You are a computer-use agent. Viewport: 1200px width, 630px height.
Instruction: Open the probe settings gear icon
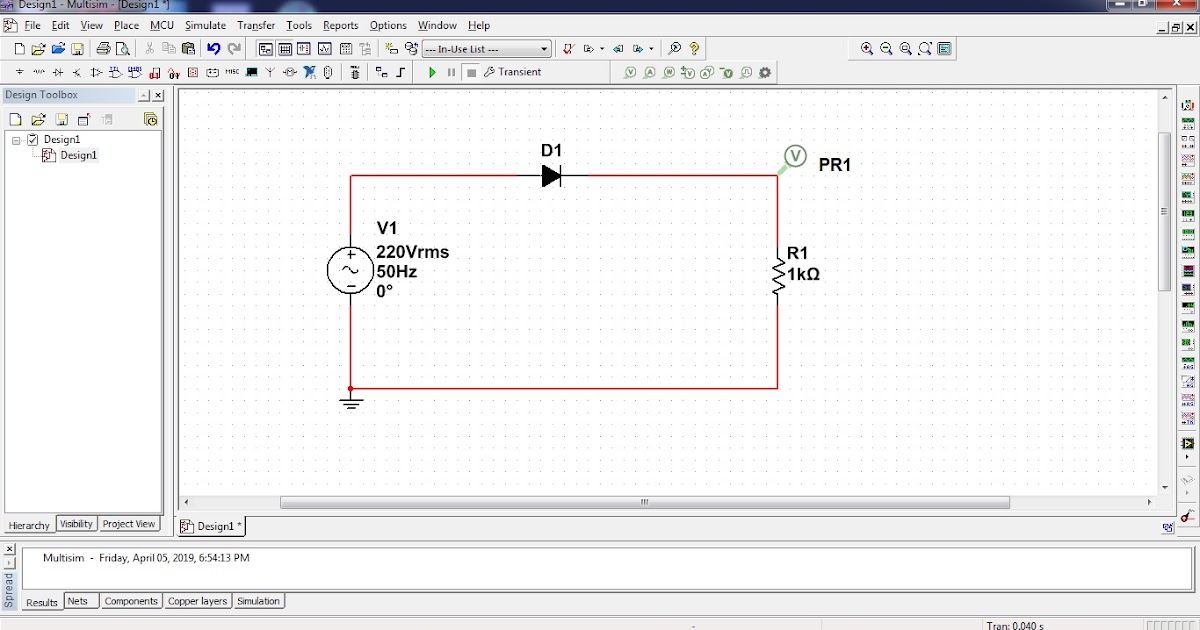pyautogui.click(x=764, y=71)
